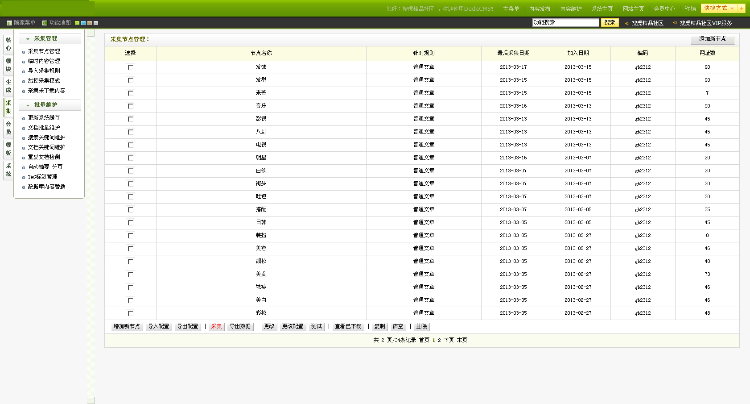Open 自动摘要|分页 in the sidebar
Image resolution: width=750 pixels, height=404 pixels.
(45, 167)
